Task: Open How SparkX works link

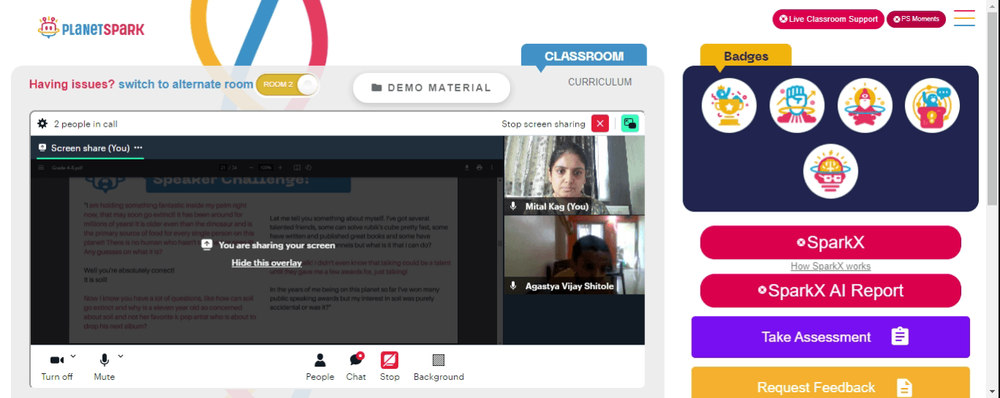Action: [x=830, y=267]
